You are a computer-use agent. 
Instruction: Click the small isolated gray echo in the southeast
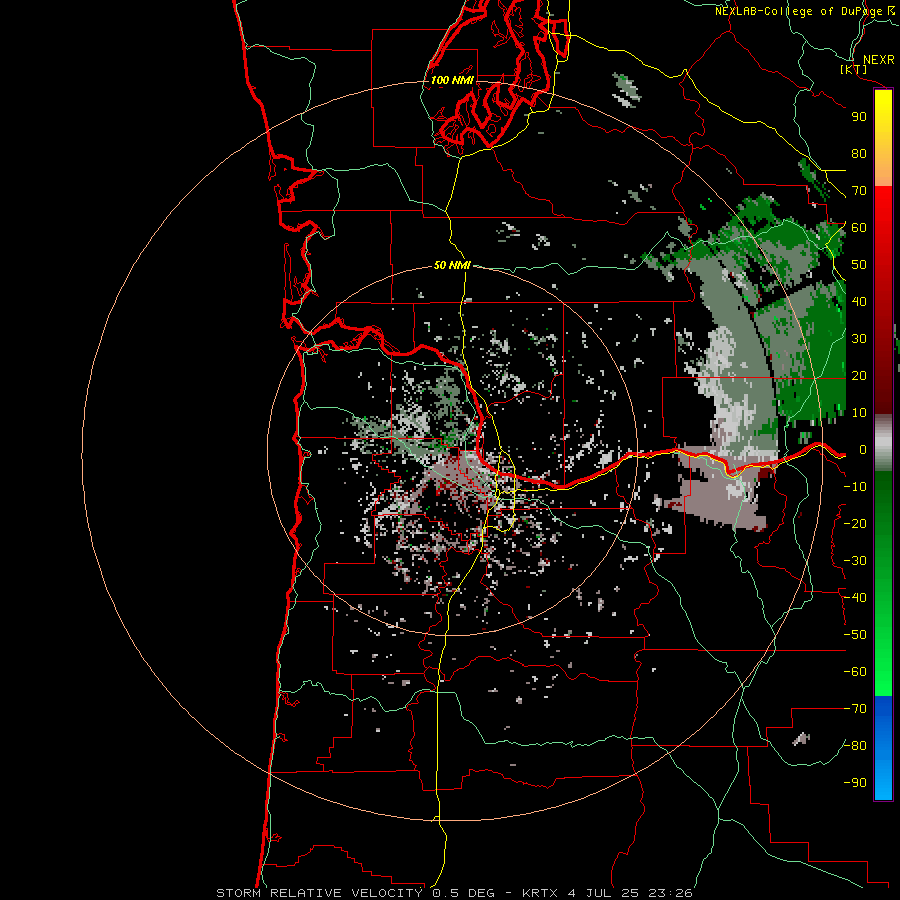[x=802, y=739]
